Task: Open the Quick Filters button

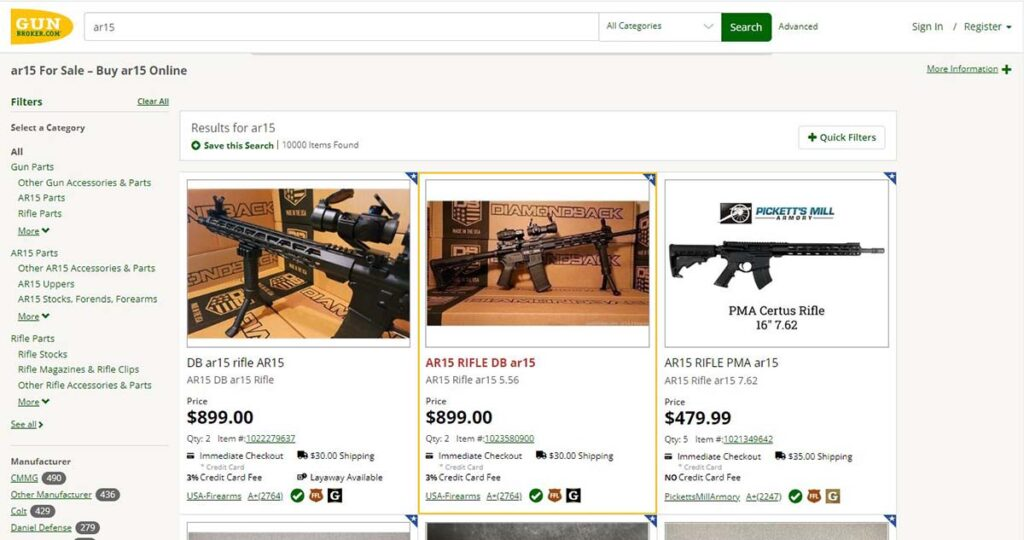Action: (841, 137)
